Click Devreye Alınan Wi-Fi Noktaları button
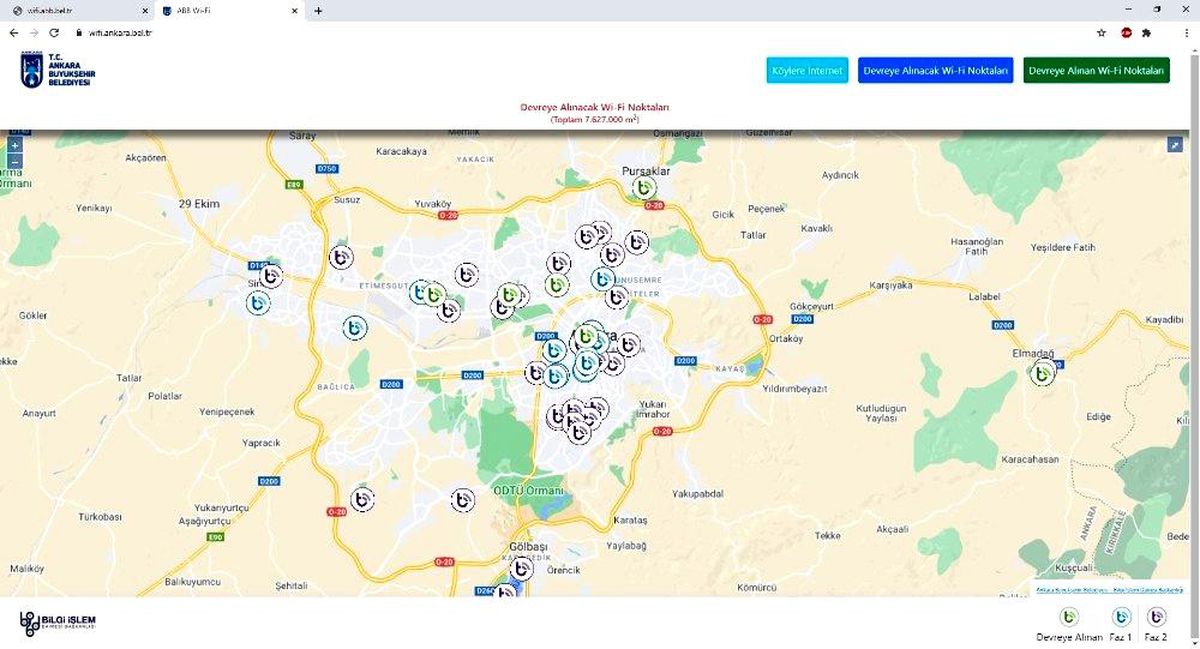 click(x=1097, y=70)
